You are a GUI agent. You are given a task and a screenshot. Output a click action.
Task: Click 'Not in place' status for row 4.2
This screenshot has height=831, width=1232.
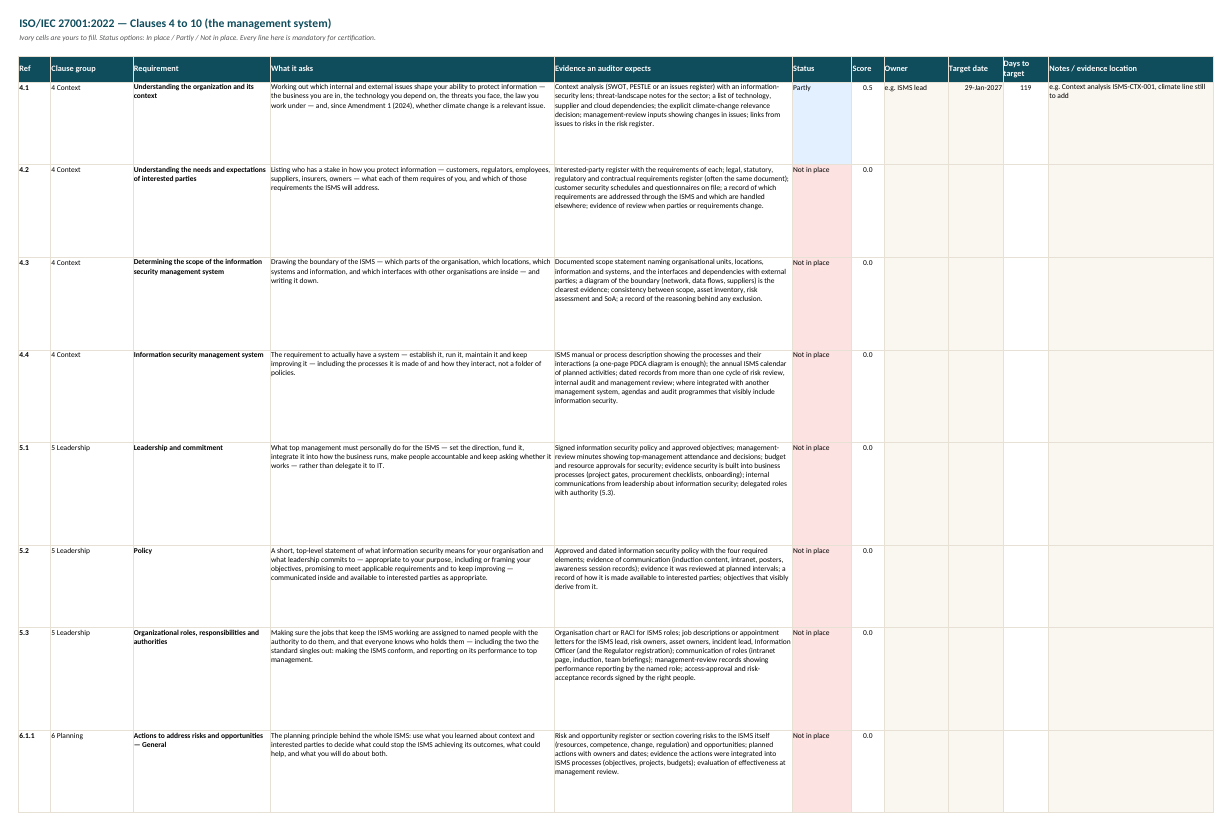(x=821, y=209)
